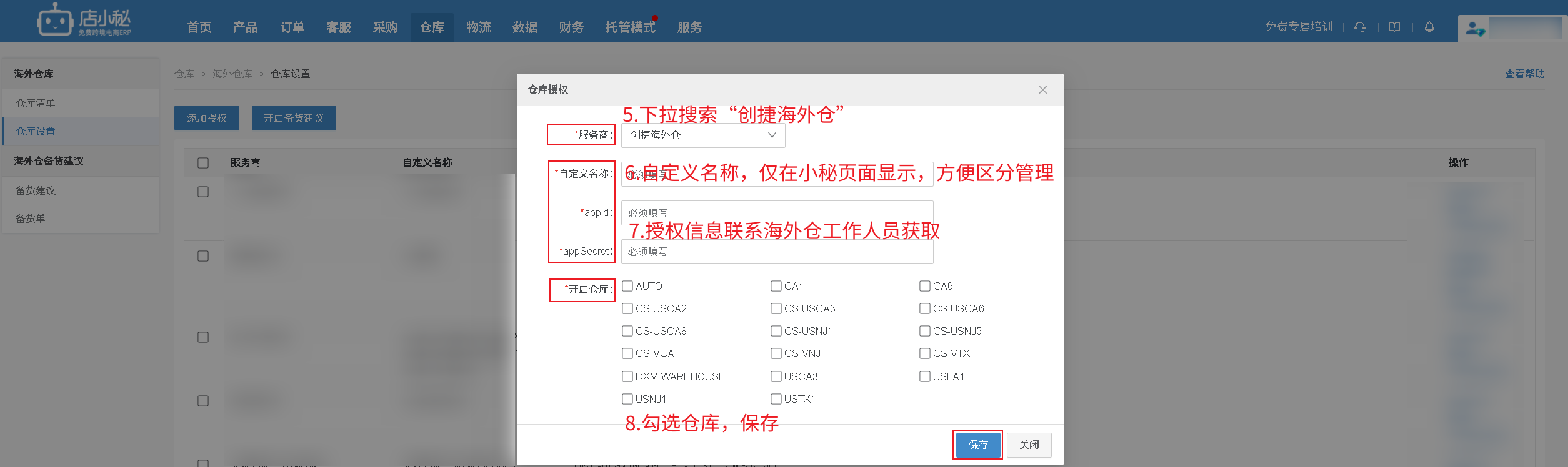The width and height of the screenshot is (1568, 467).
Task: Open the help book icon
Action: click(x=1394, y=27)
